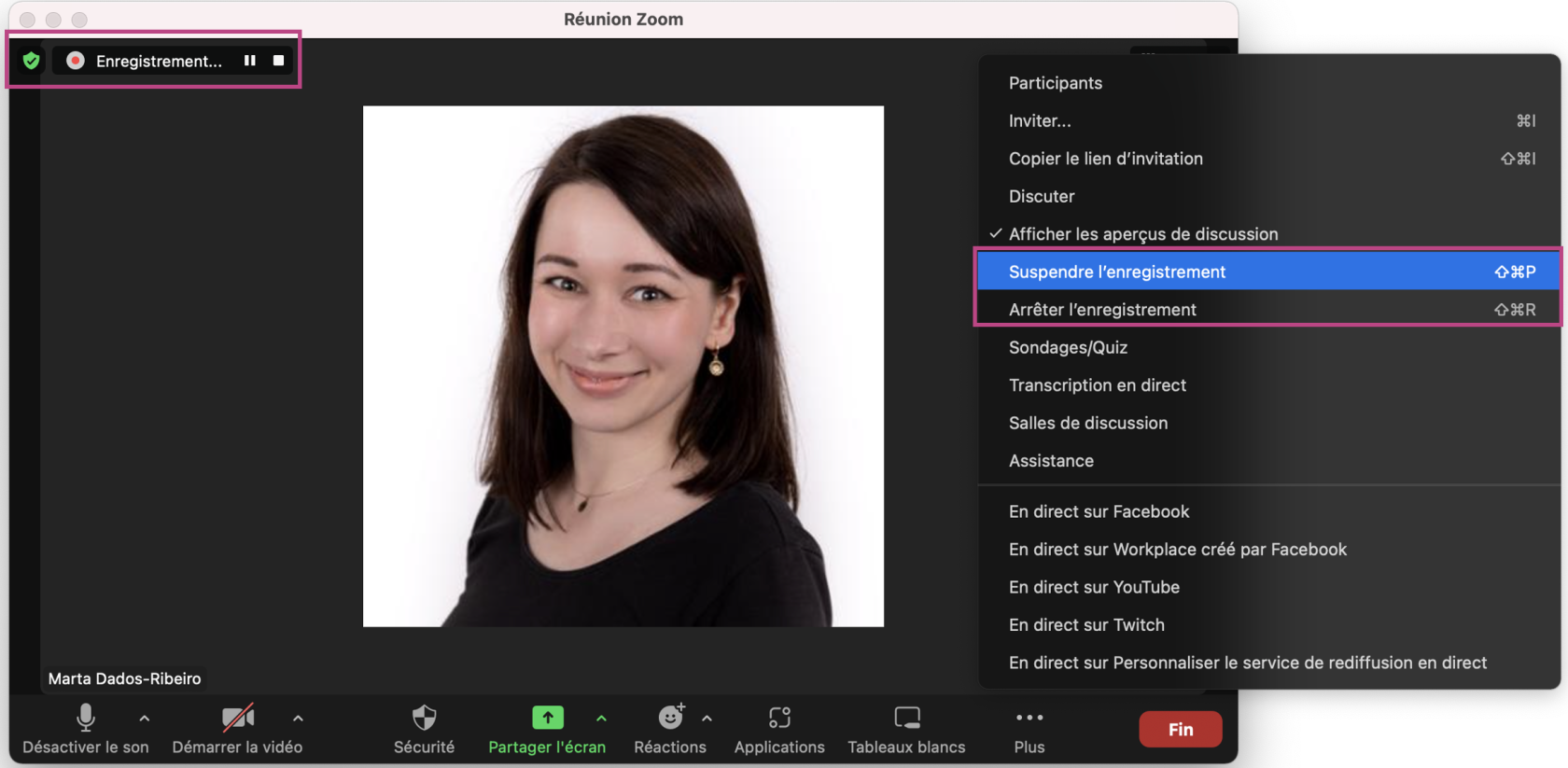Expand the video options chevron
The image size is (1568, 768).
click(298, 719)
